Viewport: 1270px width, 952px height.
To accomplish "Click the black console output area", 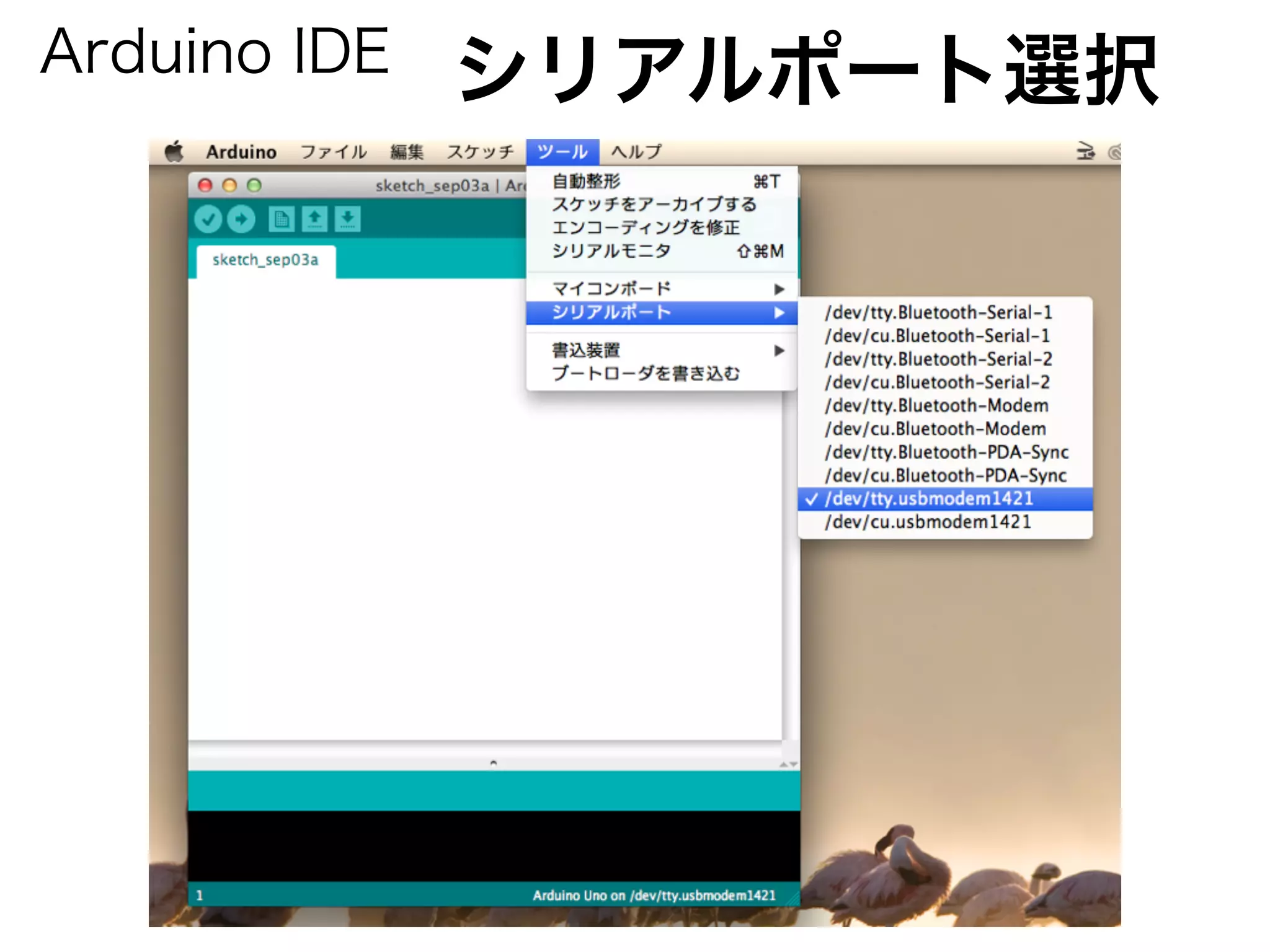I will pos(494,846).
